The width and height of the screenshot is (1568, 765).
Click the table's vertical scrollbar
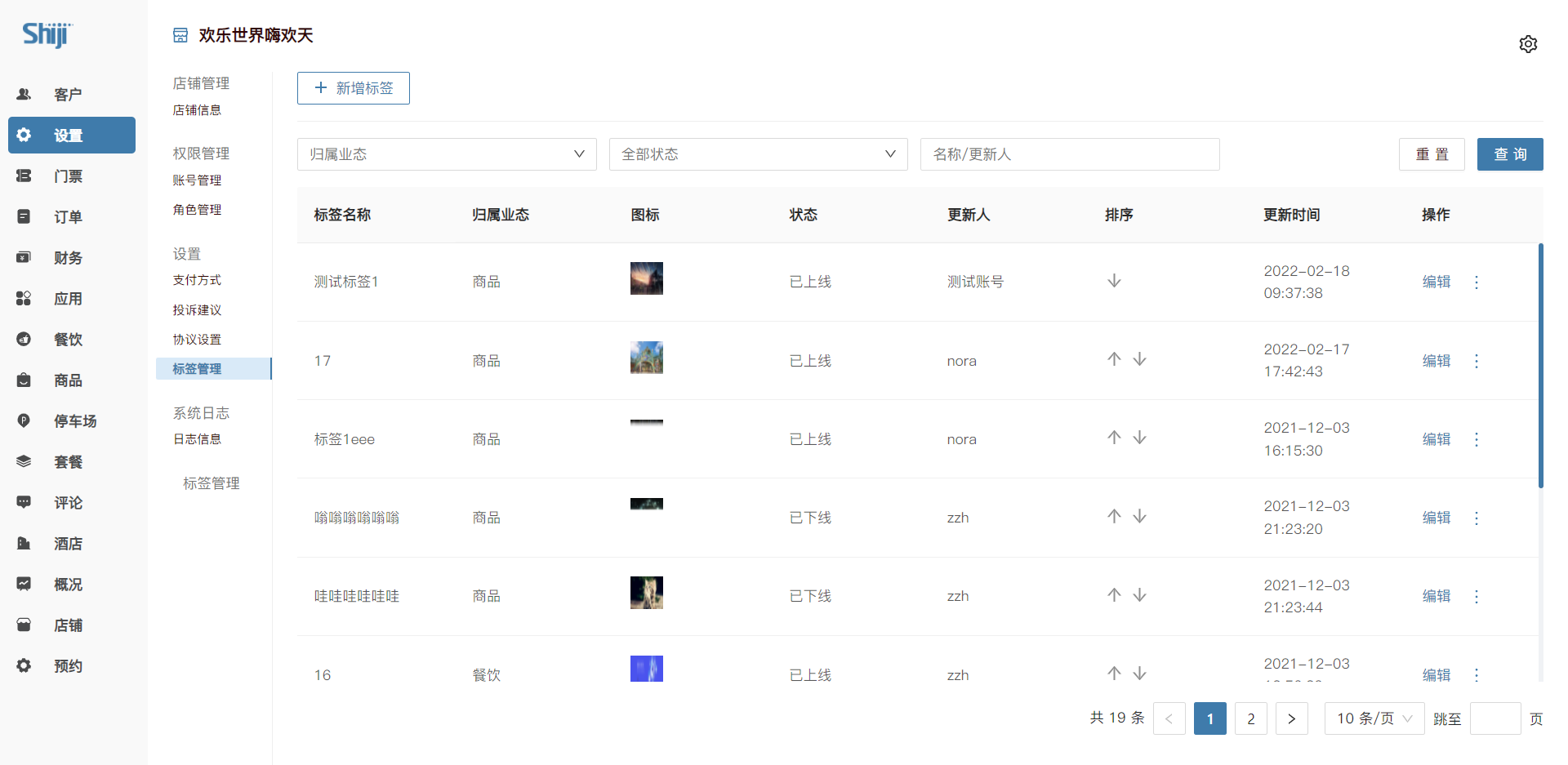click(x=1541, y=366)
